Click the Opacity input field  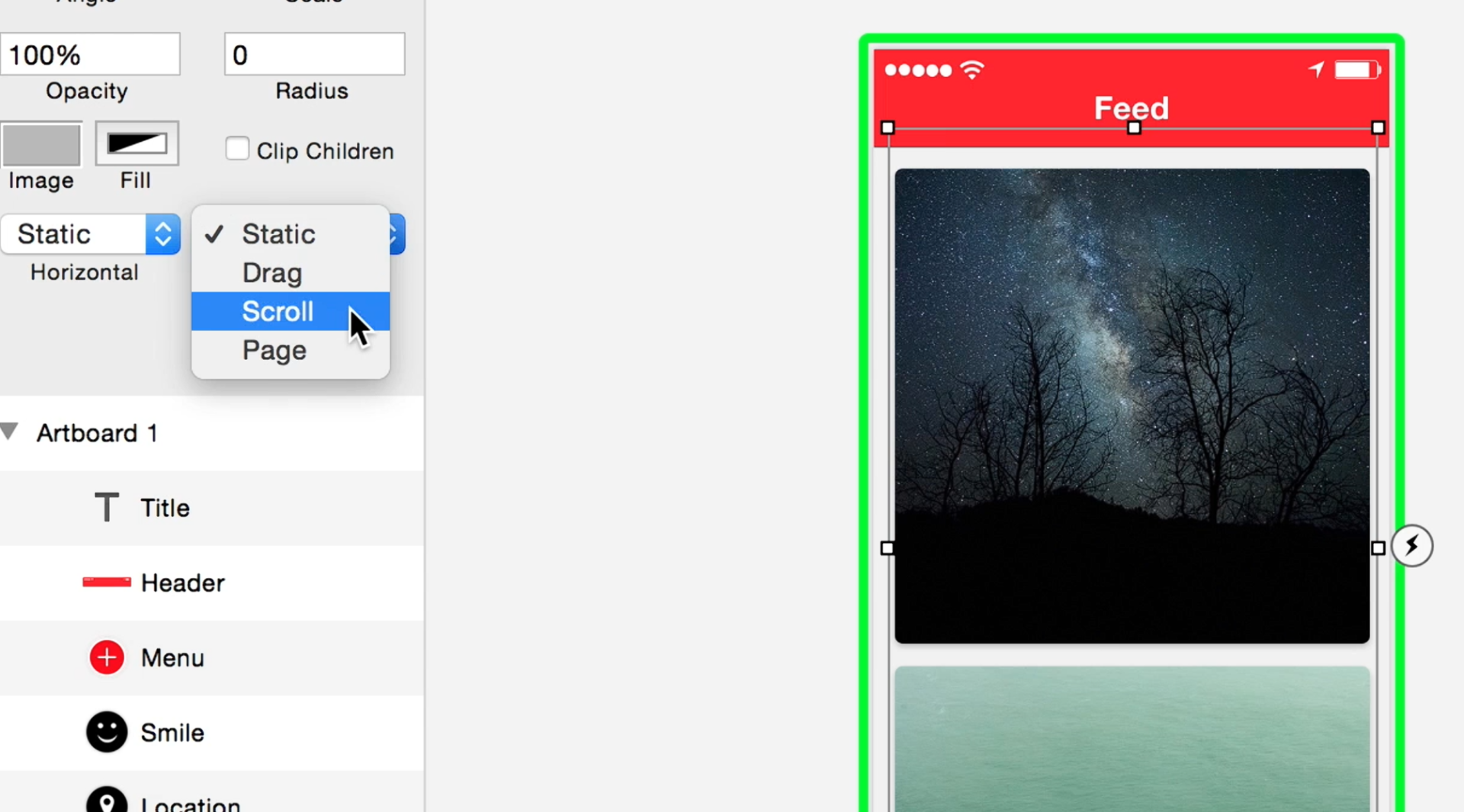[90, 54]
